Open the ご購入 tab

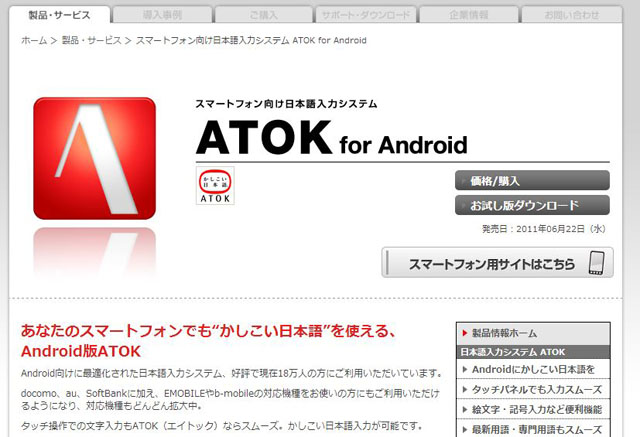tap(264, 15)
